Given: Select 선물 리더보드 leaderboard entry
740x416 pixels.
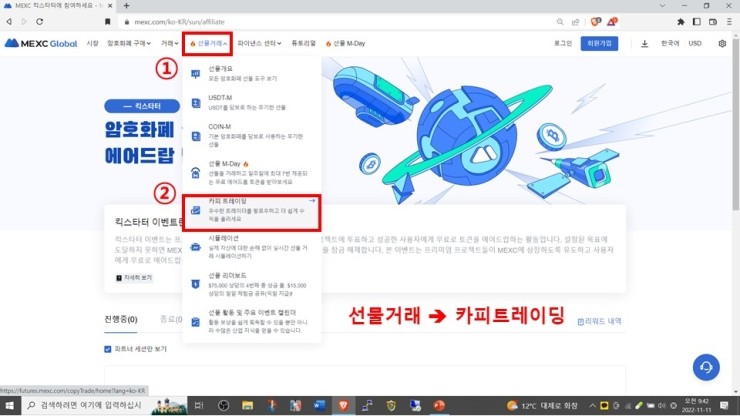Looking at the screenshot, I should point(252,284).
